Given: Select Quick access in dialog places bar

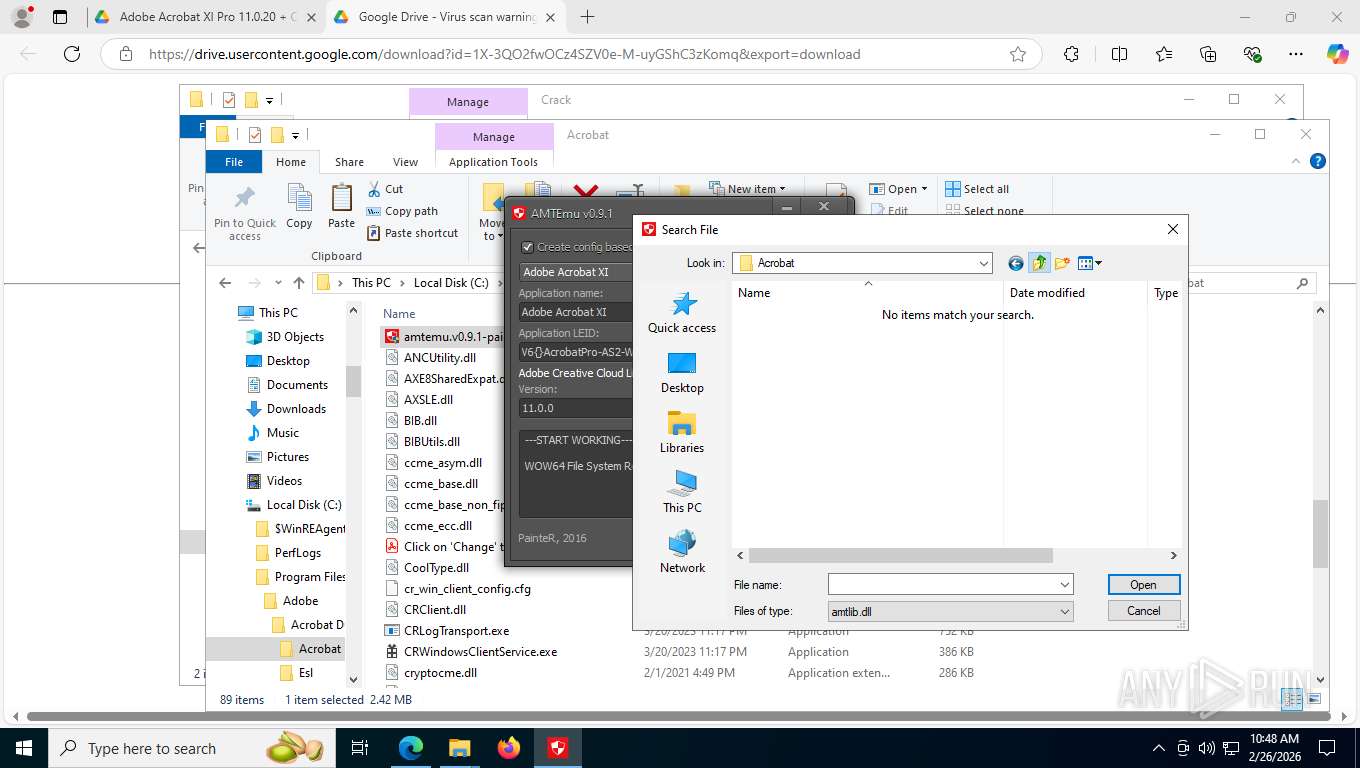Looking at the screenshot, I should (682, 313).
